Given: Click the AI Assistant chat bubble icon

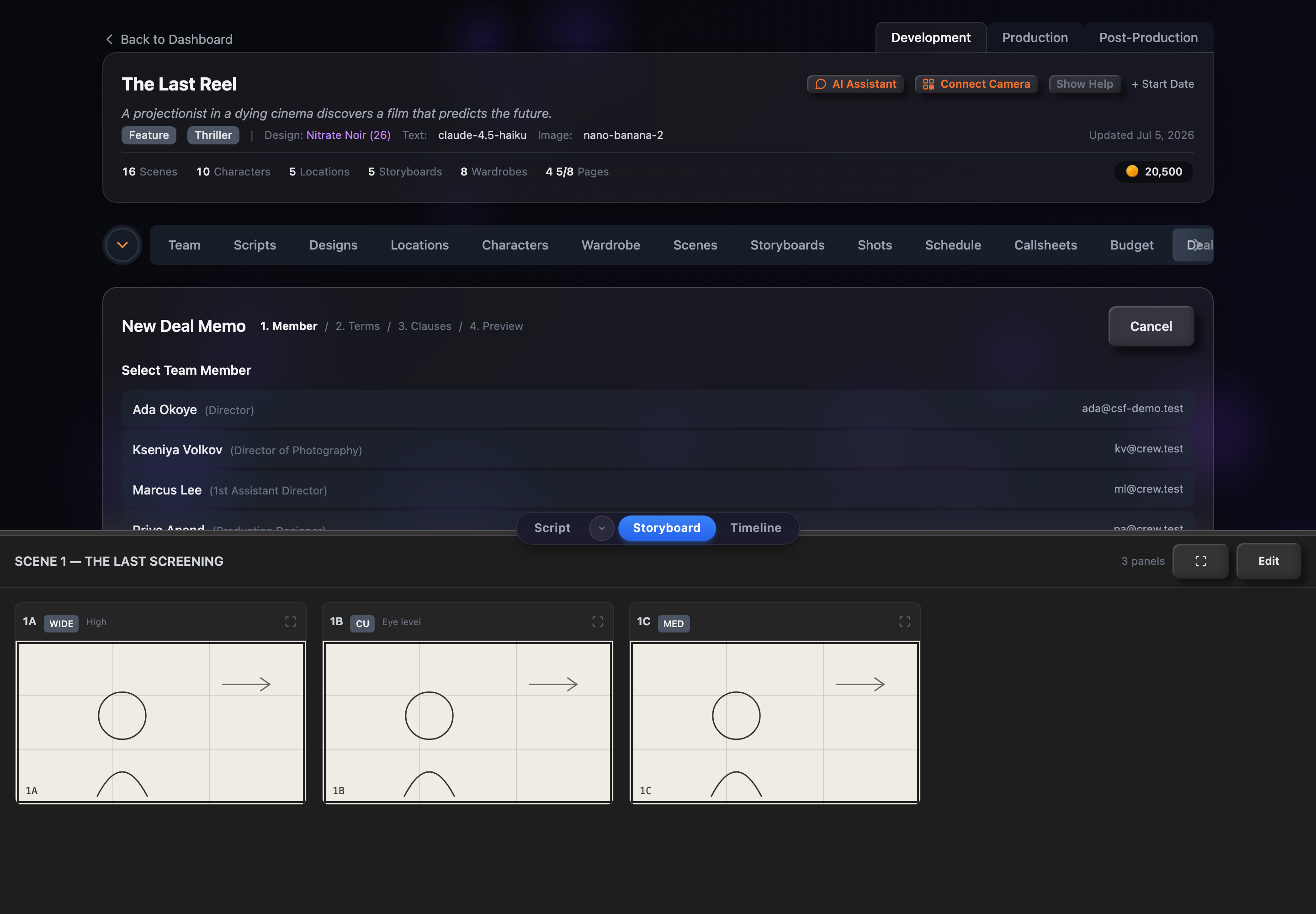Looking at the screenshot, I should 821,84.
